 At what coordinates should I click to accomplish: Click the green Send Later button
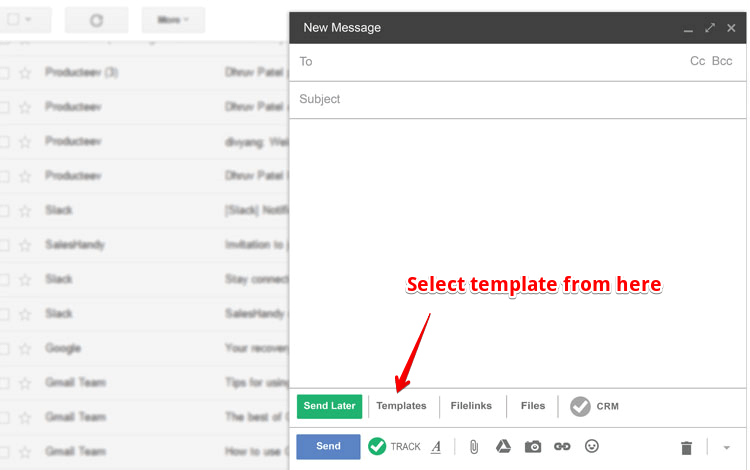tap(329, 406)
